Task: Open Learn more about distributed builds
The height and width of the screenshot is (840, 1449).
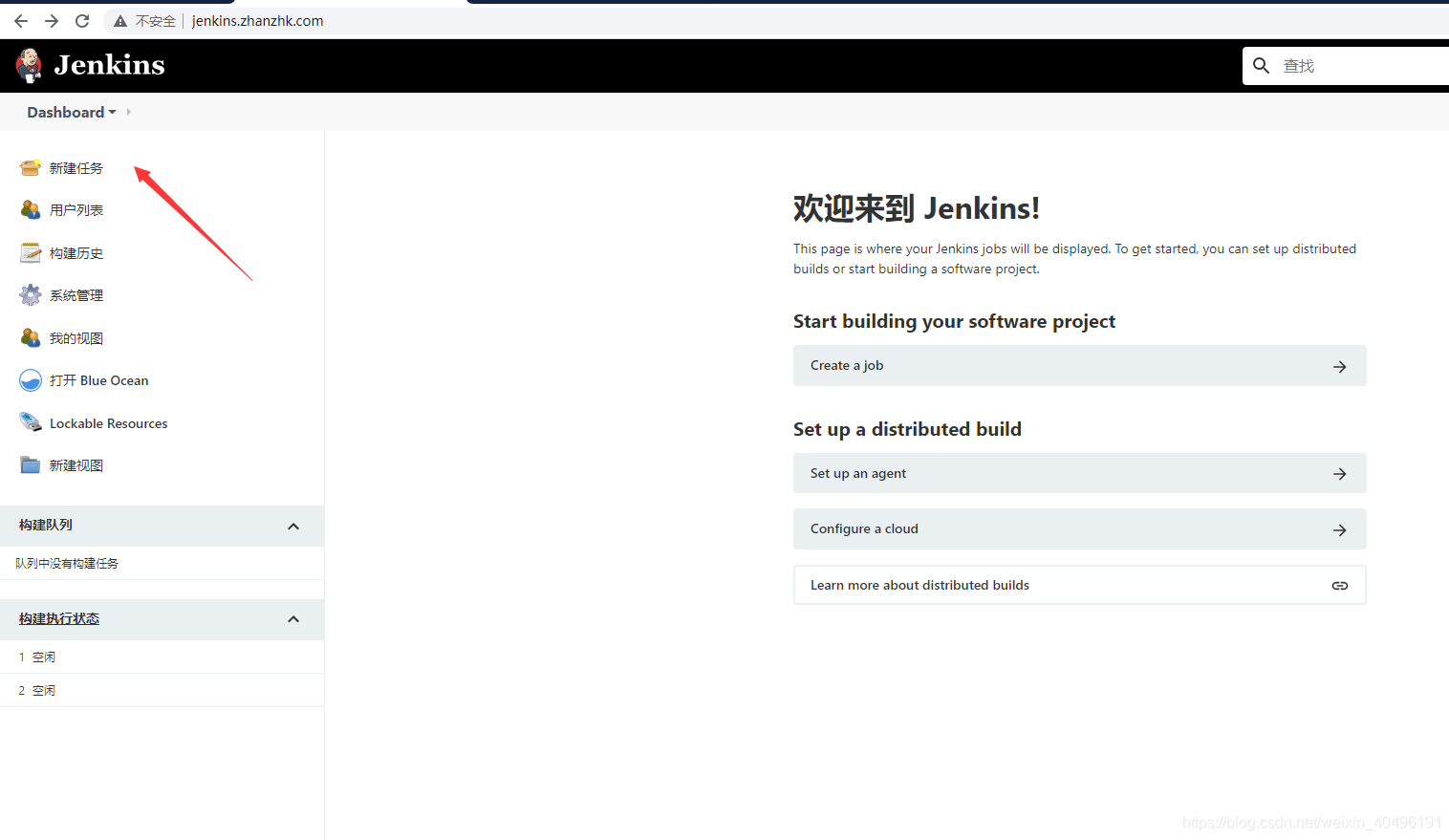Action: pos(1080,585)
